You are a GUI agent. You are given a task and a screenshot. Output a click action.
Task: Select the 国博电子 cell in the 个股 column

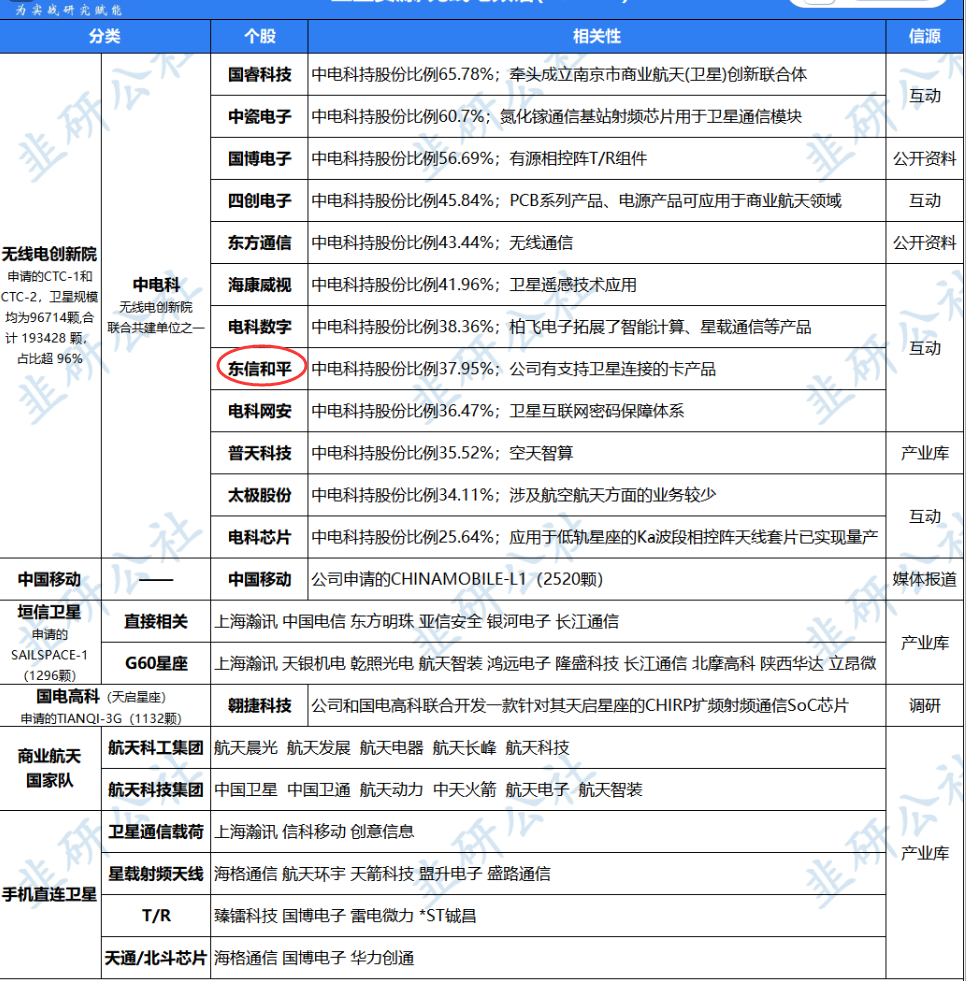pyautogui.click(x=260, y=158)
